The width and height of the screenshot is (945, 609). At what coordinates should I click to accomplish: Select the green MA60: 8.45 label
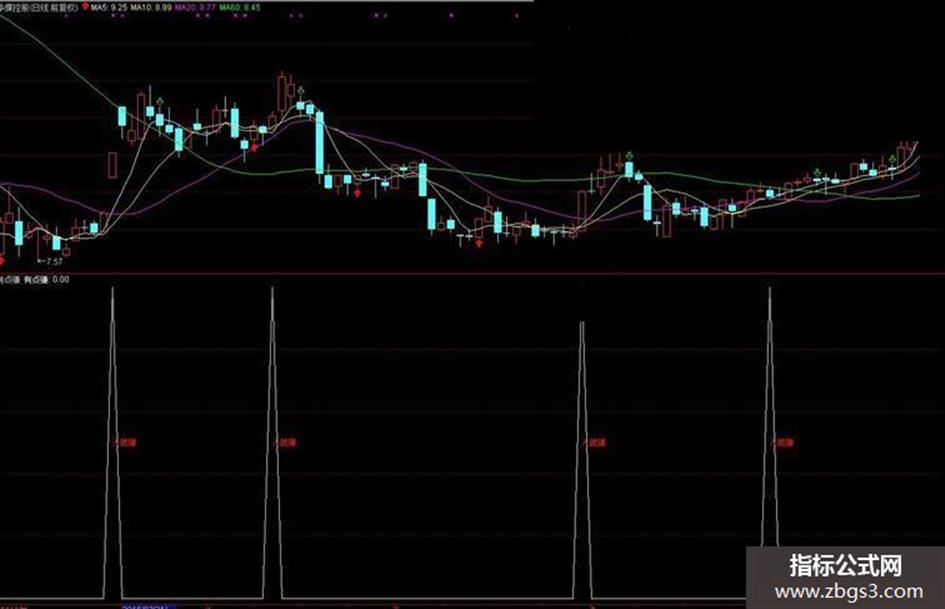tap(240, 7)
